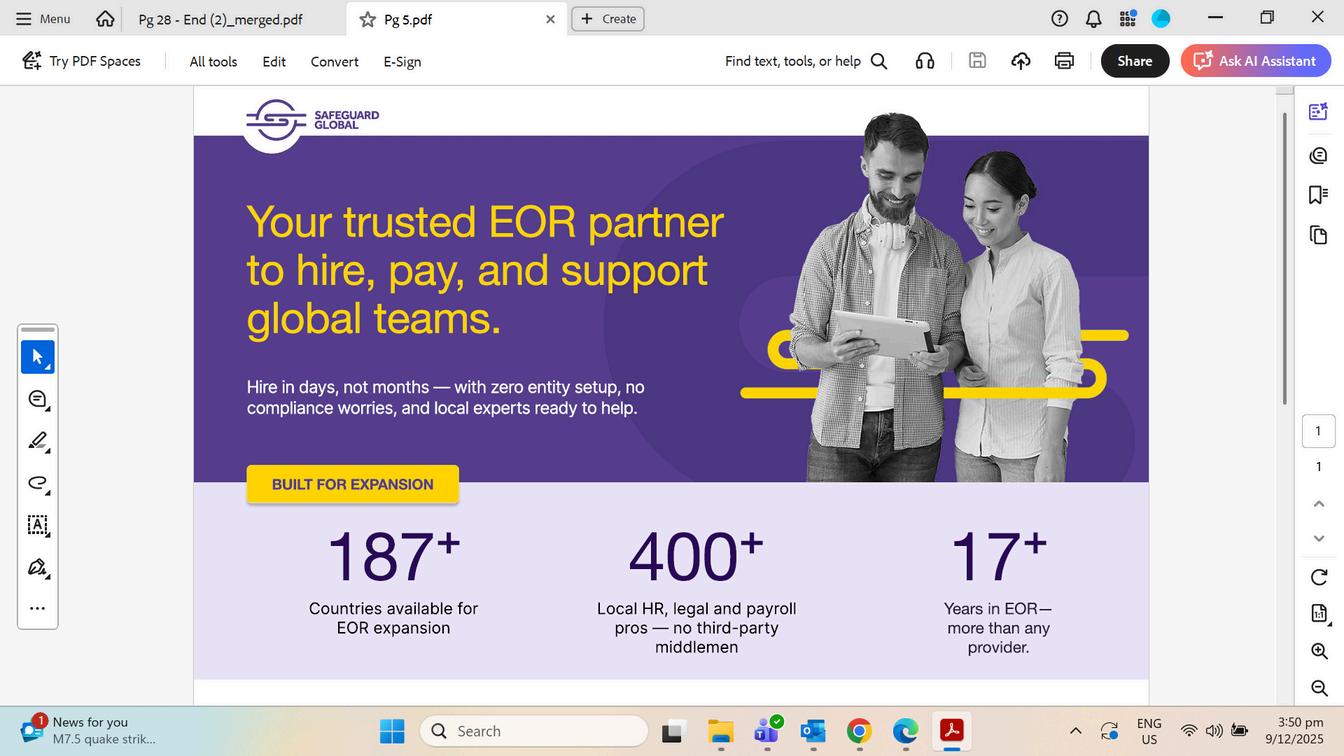Open Microsoft Edge from the taskbar

(905, 731)
